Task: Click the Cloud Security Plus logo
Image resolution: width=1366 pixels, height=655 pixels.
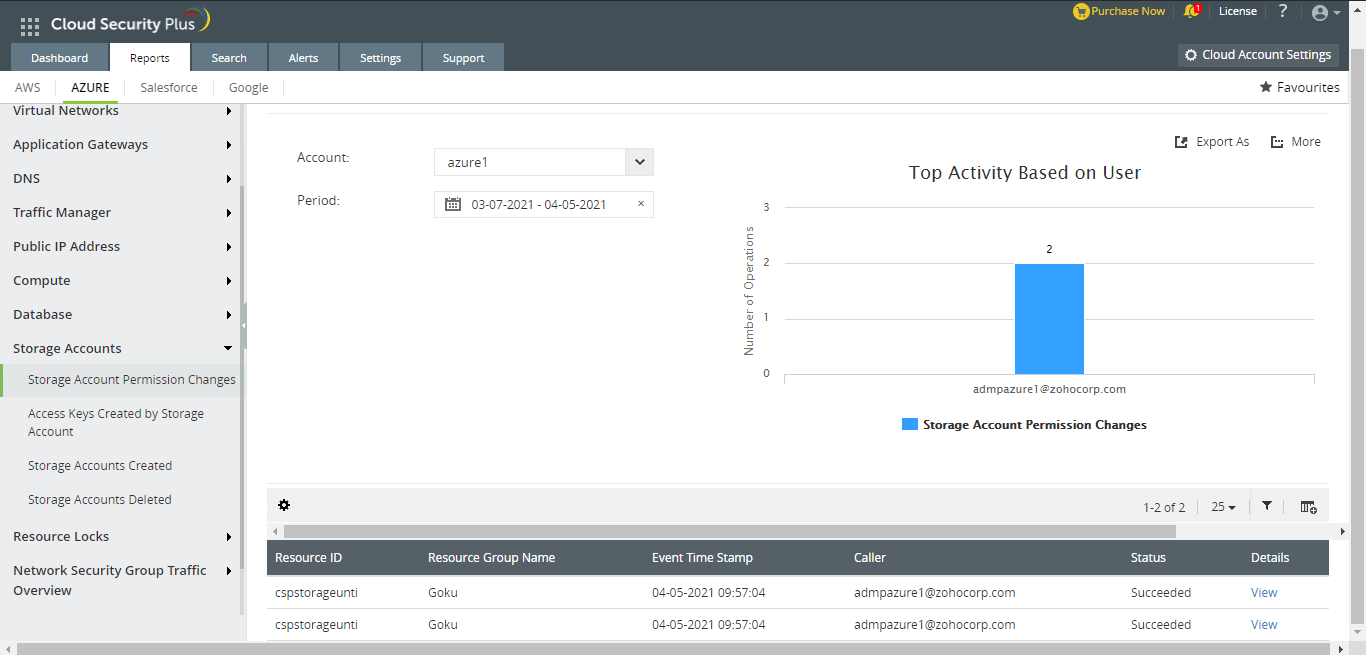Action: pyautogui.click(x=130, y=23)
